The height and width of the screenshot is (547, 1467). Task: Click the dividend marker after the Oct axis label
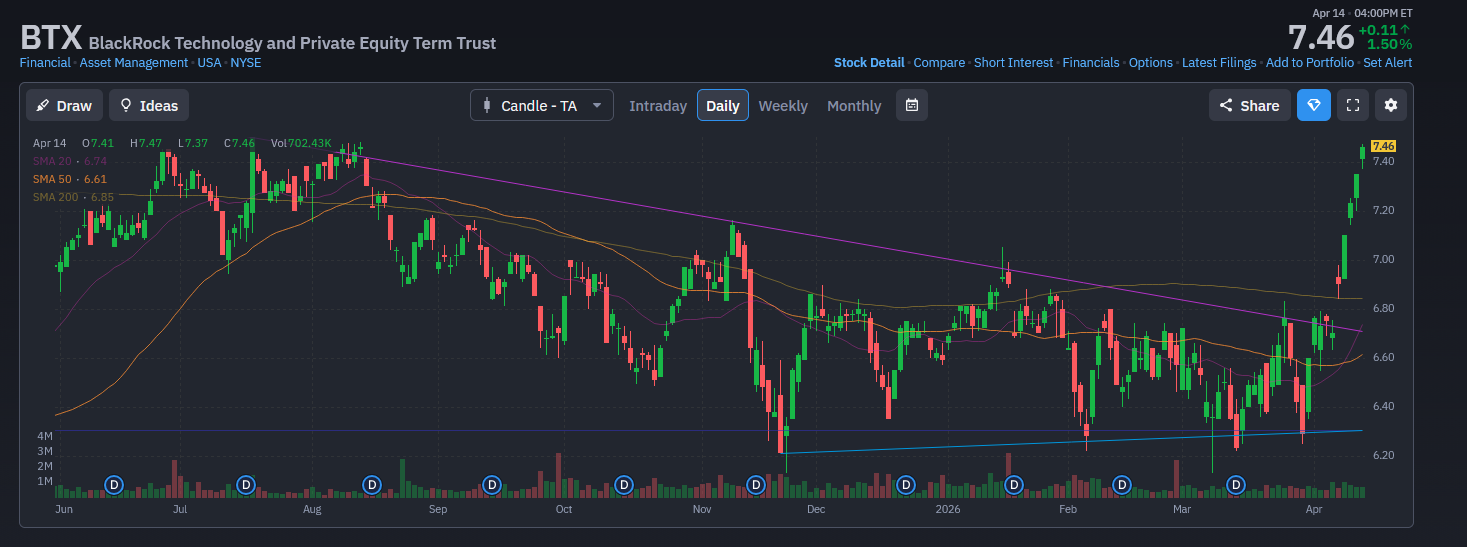(623, 485)
